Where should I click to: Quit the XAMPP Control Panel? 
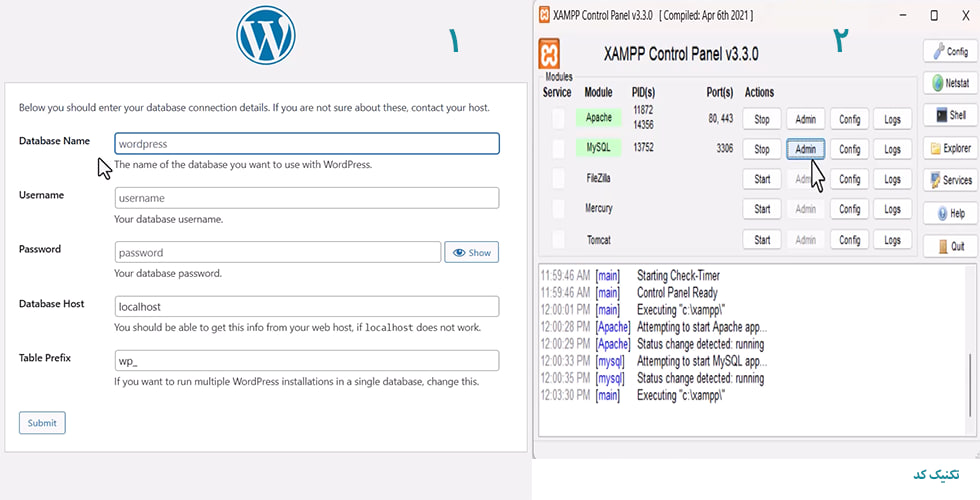[950, 246]
